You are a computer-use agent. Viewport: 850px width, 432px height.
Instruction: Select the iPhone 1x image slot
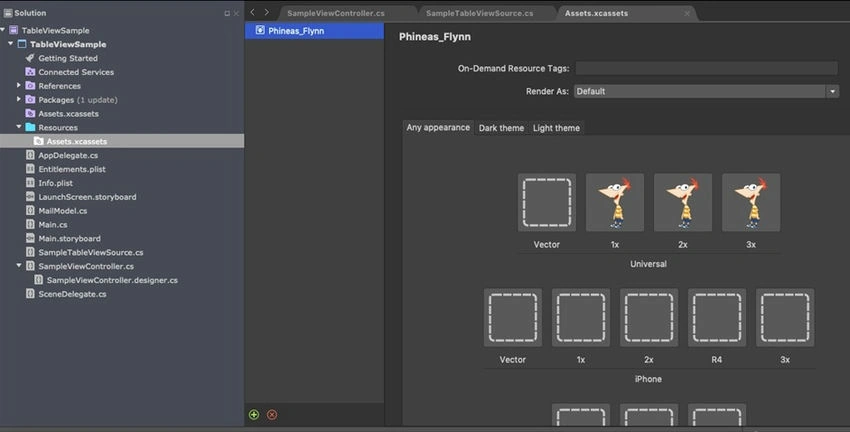pyautogui.click(x=581, y=318)
